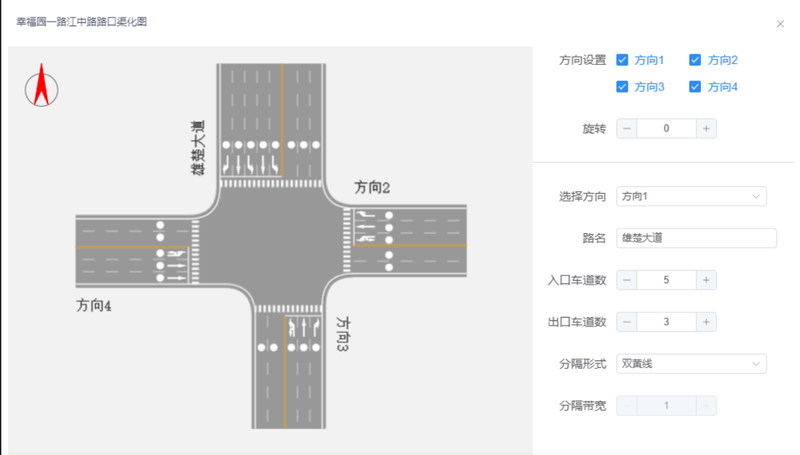Click the red north compass icon
The height and width of the screenshot is (455, 800).
point(41,85)
